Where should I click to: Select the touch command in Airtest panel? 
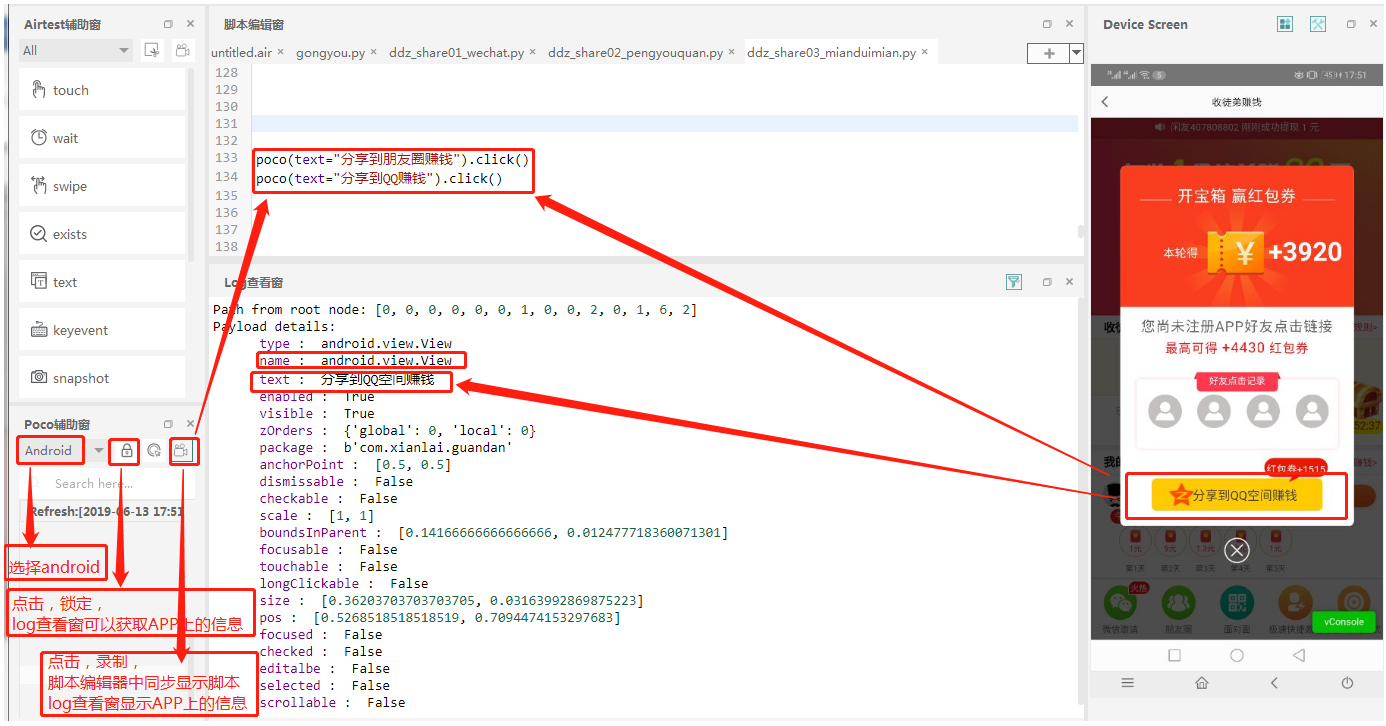(102, 90)
